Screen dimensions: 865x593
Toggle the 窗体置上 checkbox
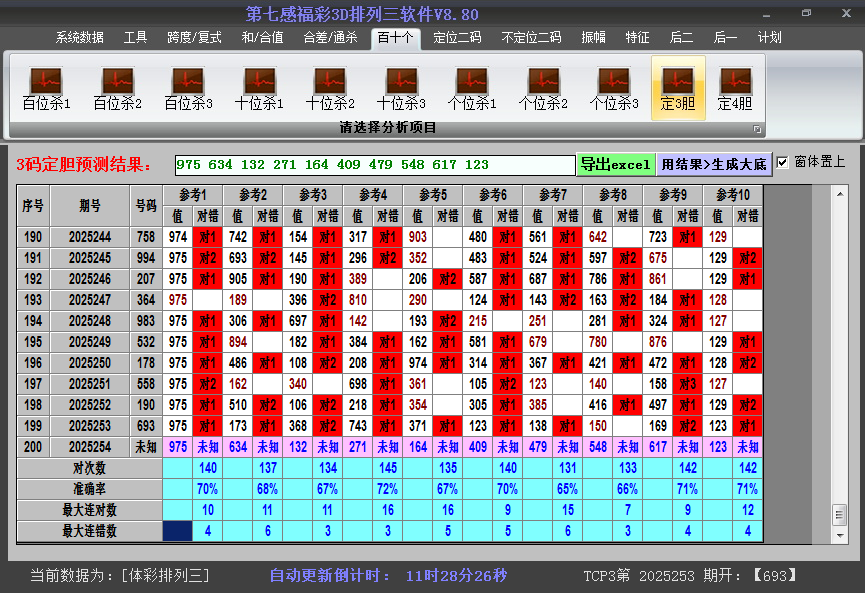click(783, 162)
